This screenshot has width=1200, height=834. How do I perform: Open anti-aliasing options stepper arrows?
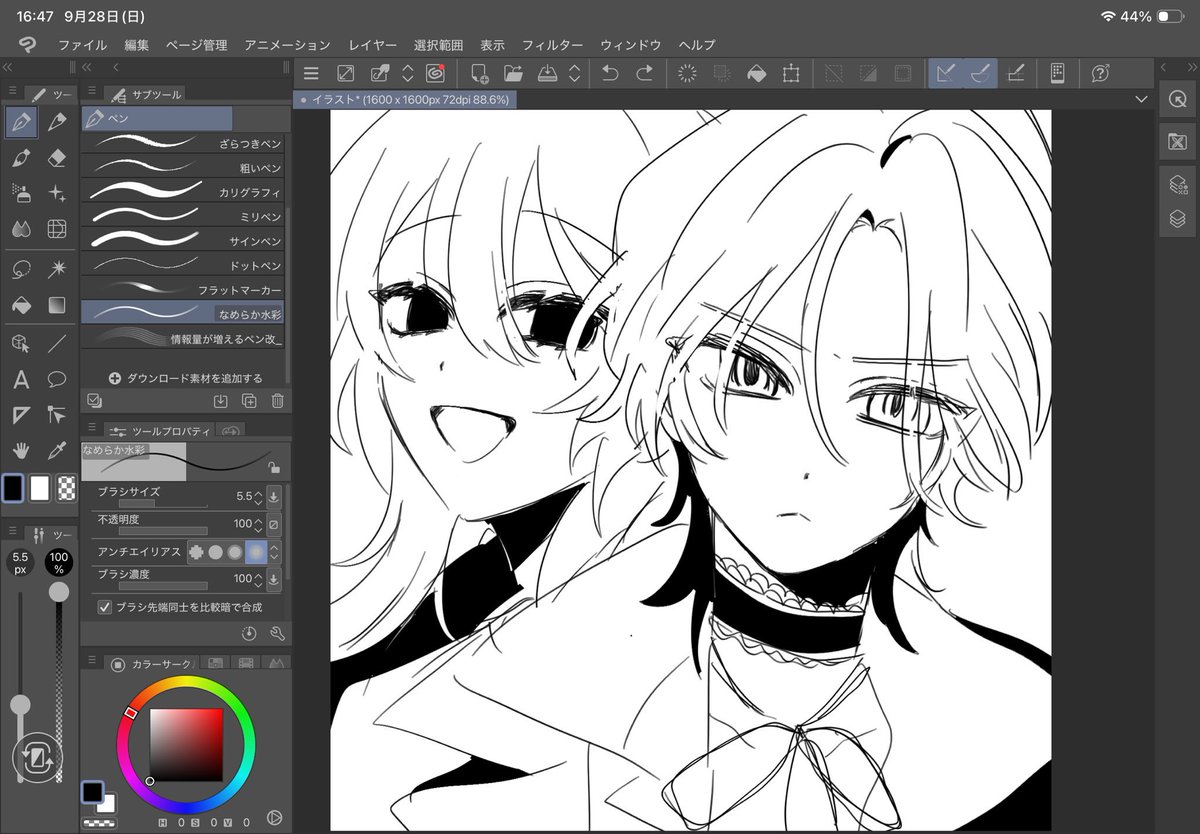[275, 551]
